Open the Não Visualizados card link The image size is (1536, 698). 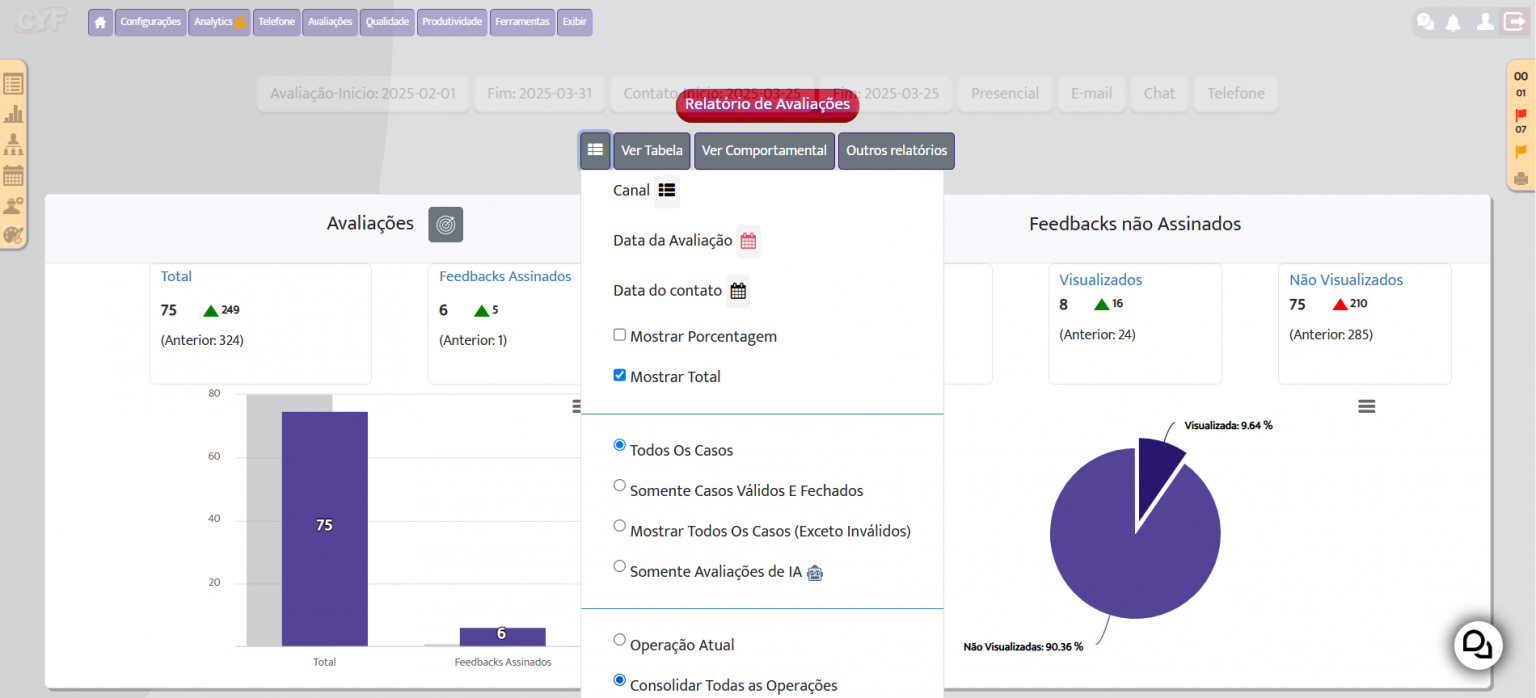click(1346, 280)
